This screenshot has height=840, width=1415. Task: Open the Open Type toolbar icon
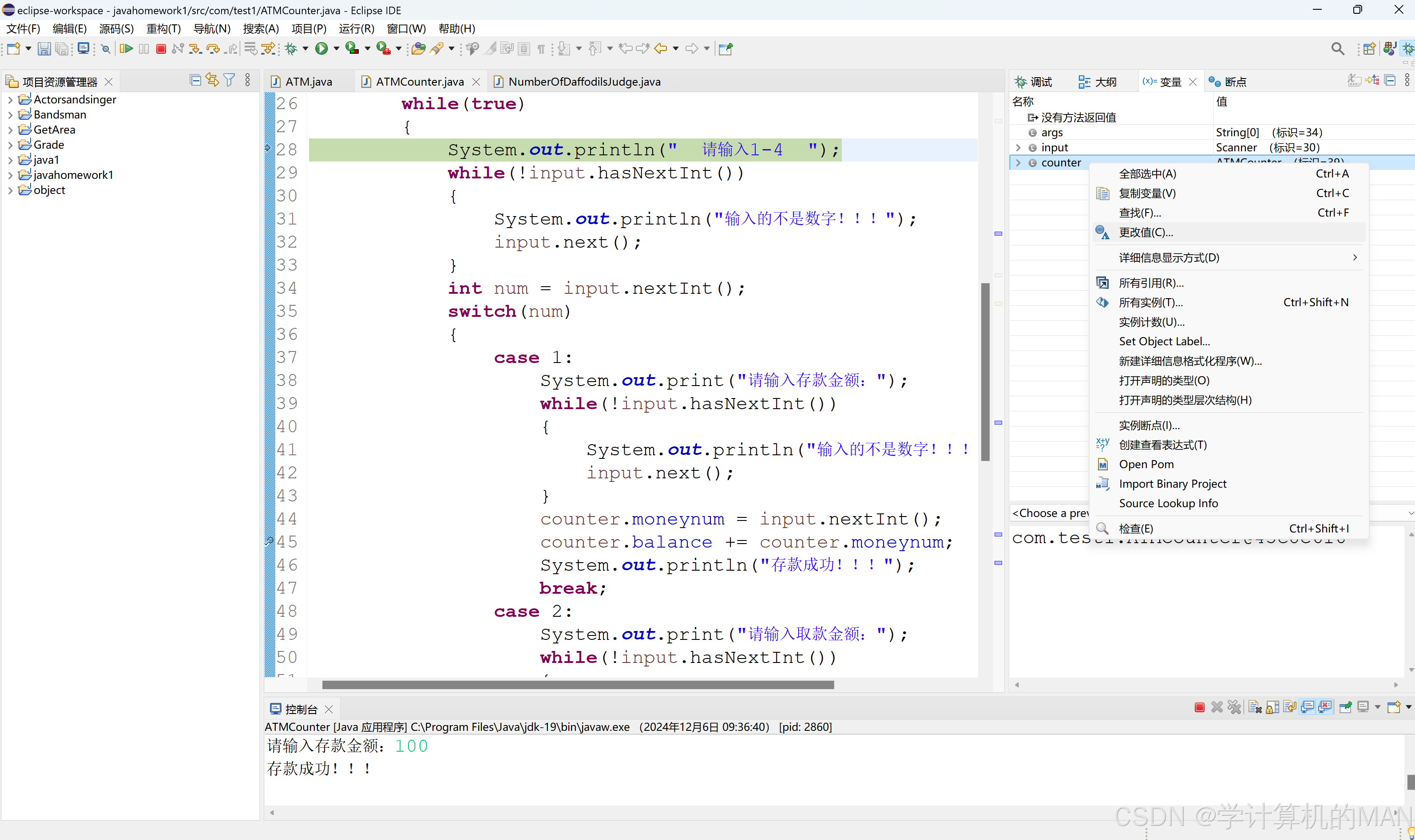point(419,49)
